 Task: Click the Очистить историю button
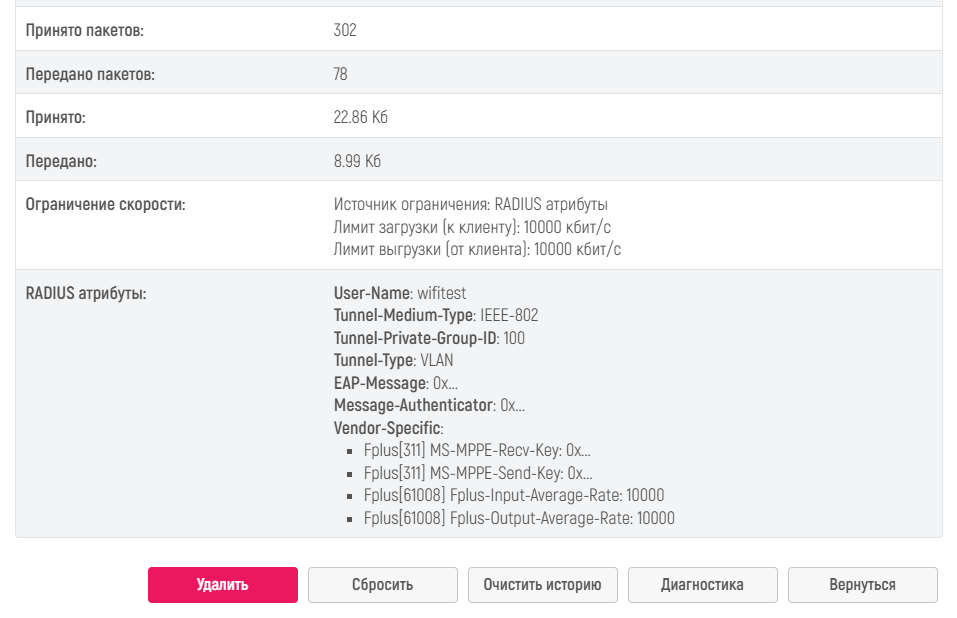542,585
